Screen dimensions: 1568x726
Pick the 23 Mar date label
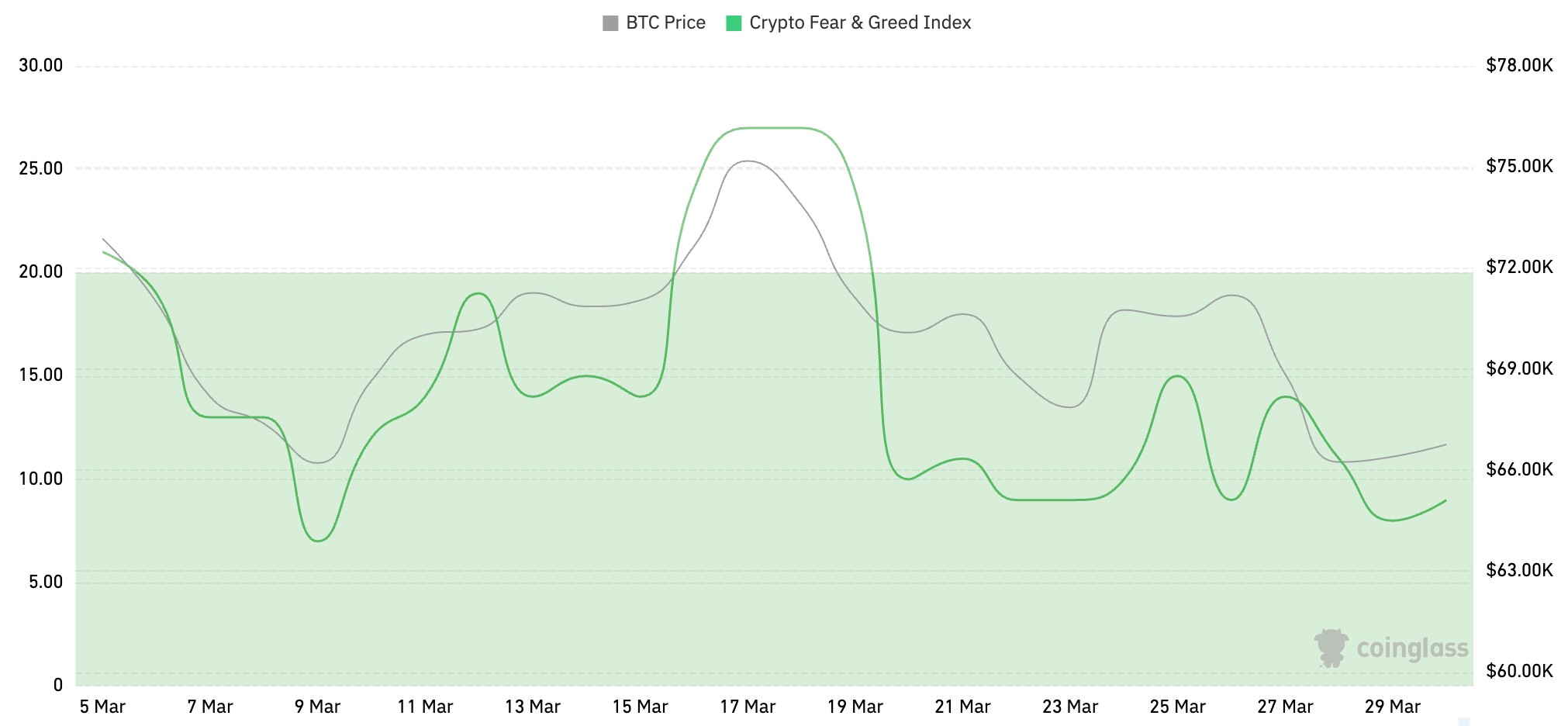pos(1070,707)
